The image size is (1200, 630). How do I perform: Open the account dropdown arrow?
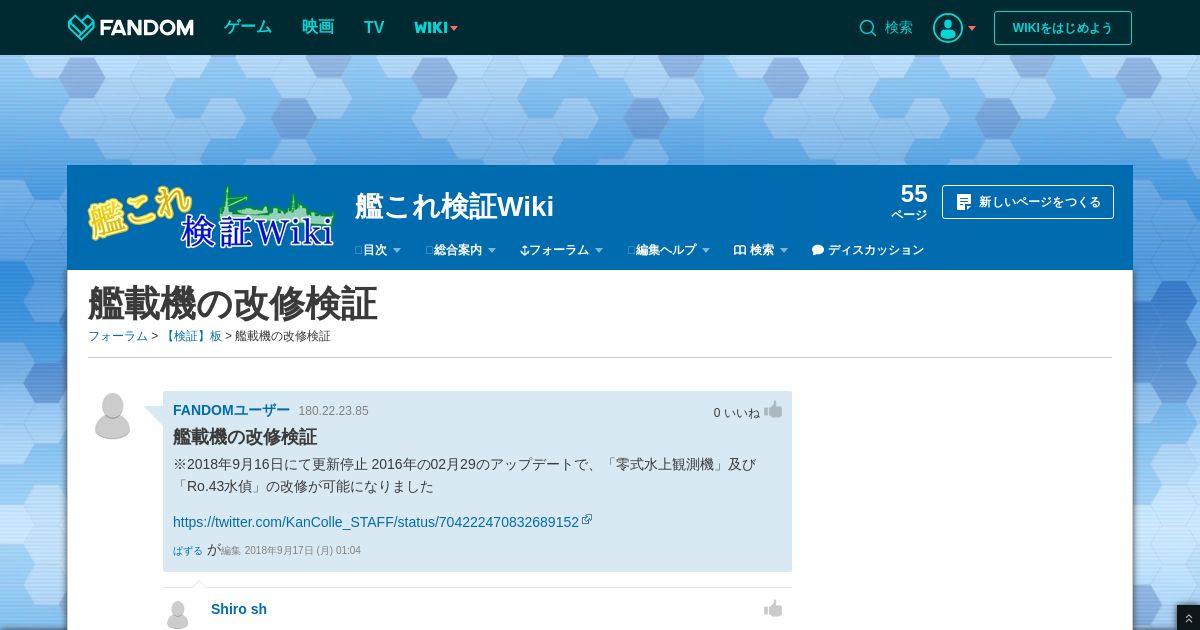972,28
